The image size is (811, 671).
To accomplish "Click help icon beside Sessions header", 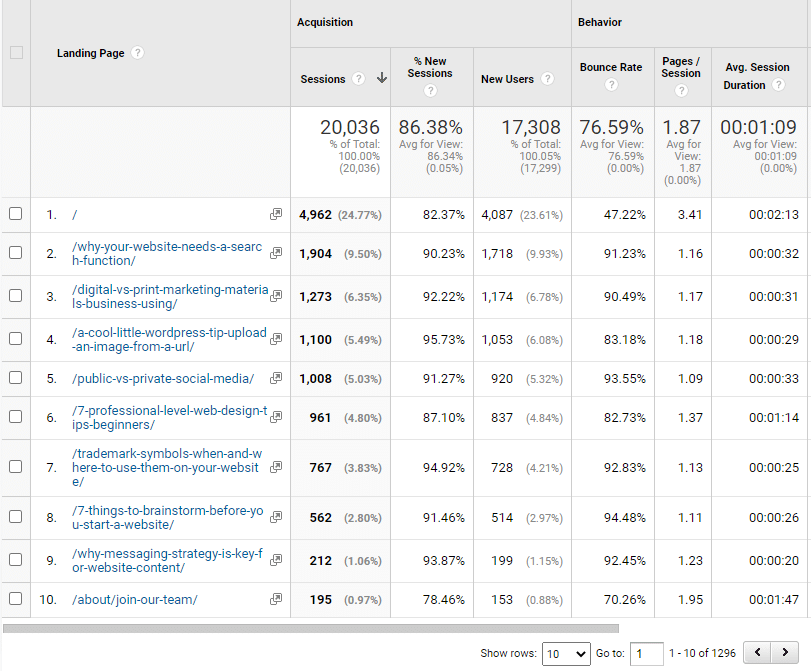I will pyautogui.click(x=358, y=79).
